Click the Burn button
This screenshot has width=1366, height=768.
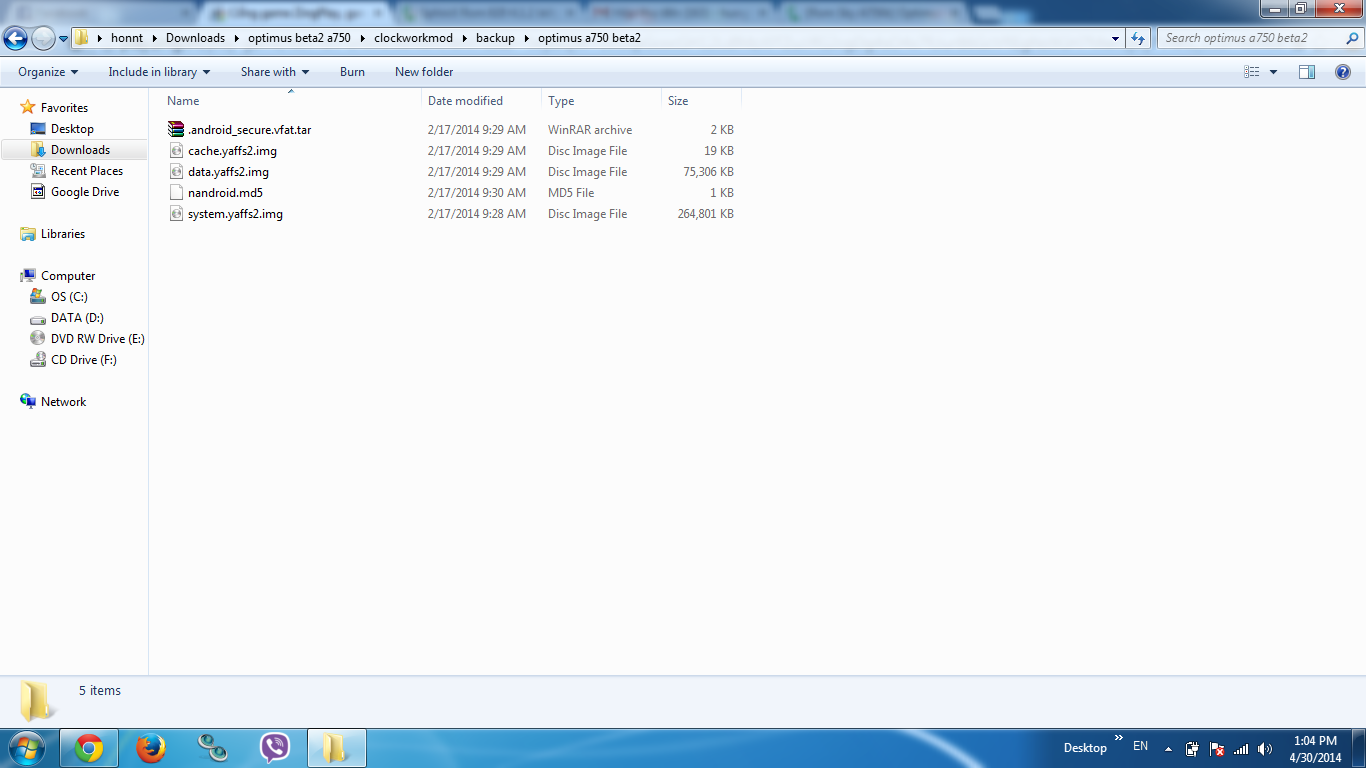(352, 72)
